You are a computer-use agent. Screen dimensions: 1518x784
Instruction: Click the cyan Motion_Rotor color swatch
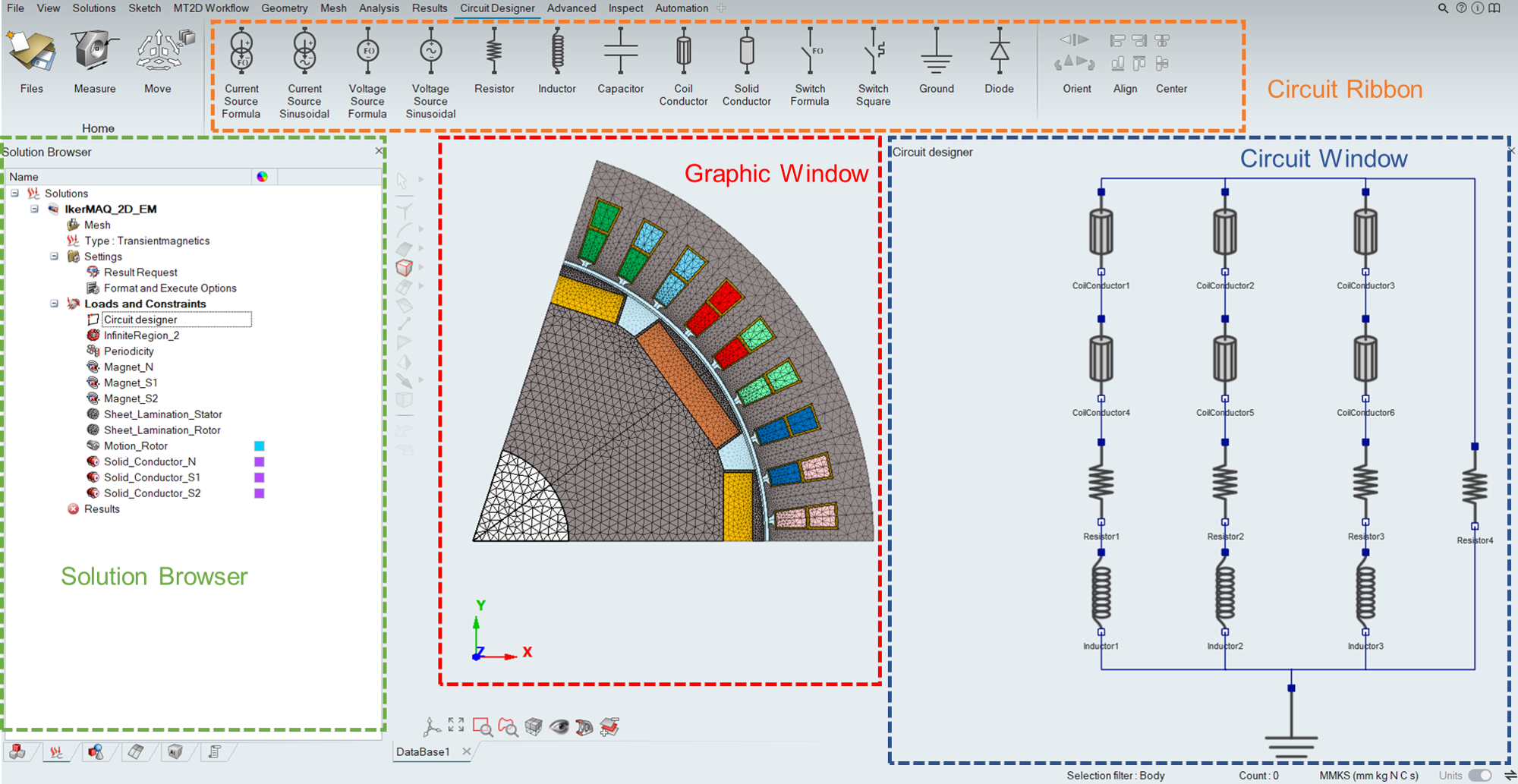pos(259,446)
